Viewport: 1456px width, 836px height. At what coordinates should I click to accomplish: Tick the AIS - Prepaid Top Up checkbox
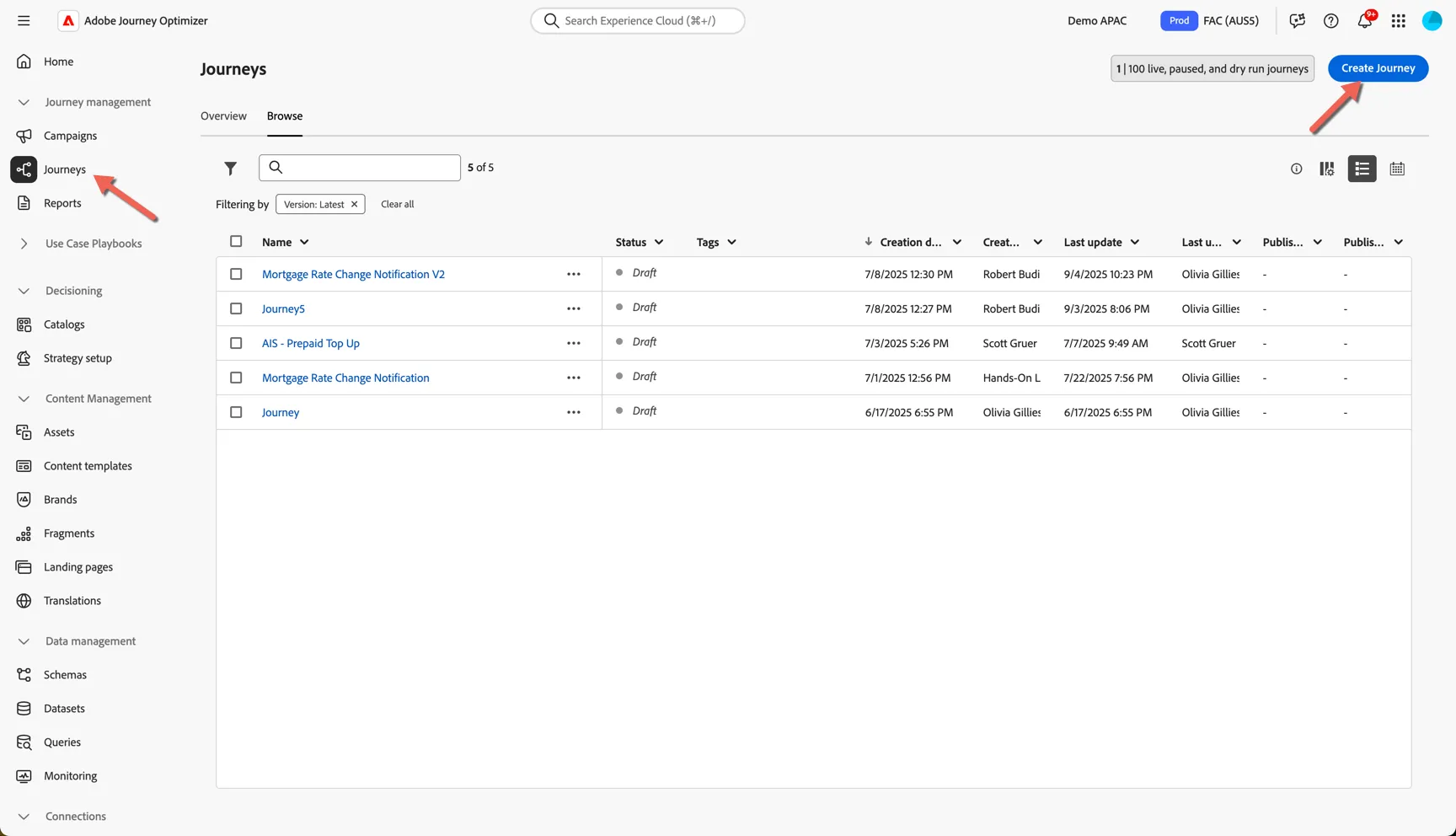point(236,344)
